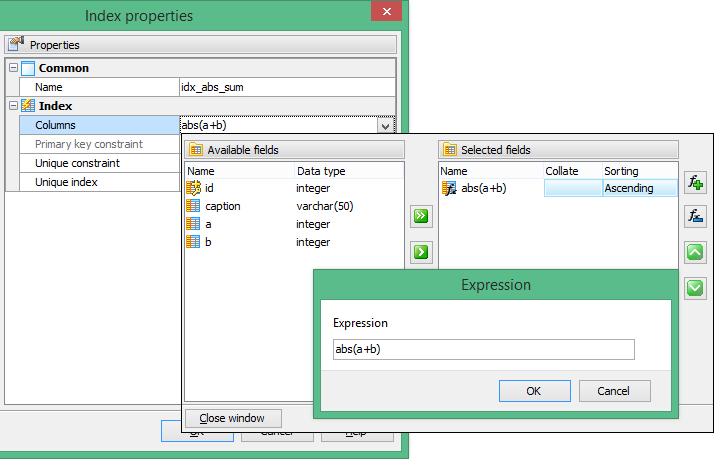
Task: Click the abs(a+b) expression field icon
Action: pyautogui.click(x=449, y=188)
